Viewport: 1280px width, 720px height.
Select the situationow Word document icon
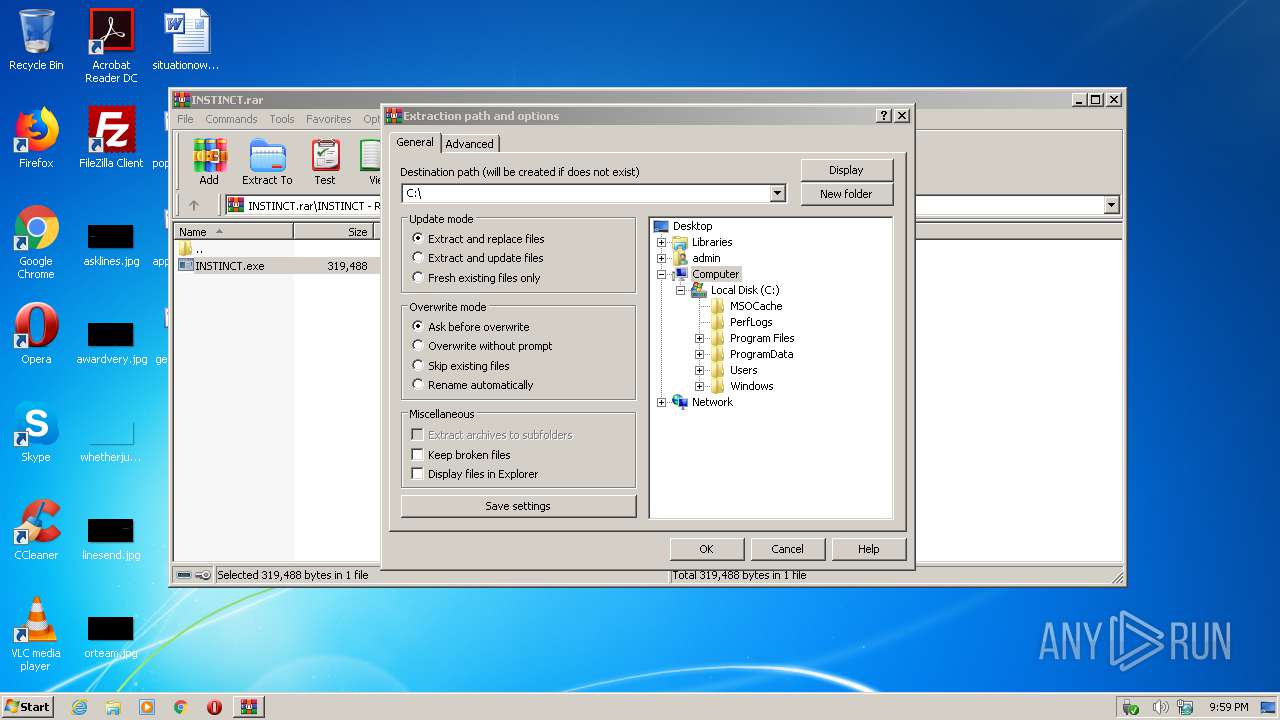pyautogui.click(x=187, y=40)
